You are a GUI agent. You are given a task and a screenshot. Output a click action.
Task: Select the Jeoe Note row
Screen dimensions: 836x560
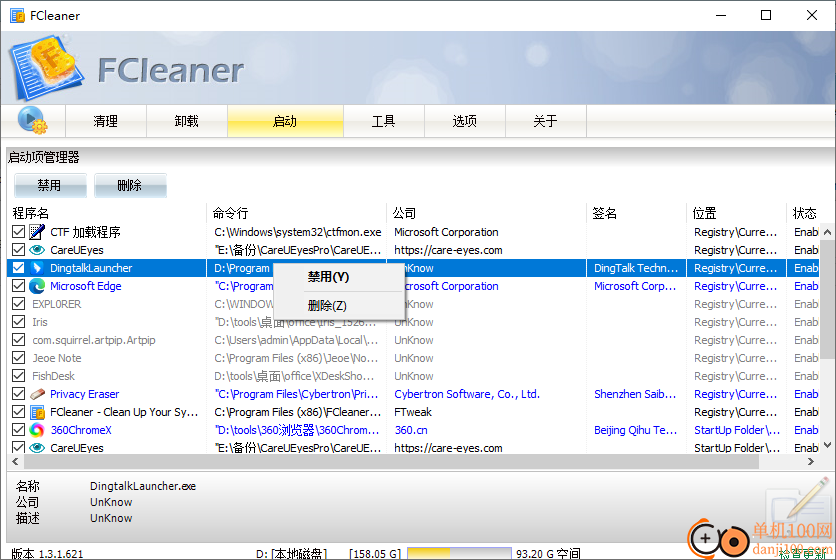coord(413,358)
